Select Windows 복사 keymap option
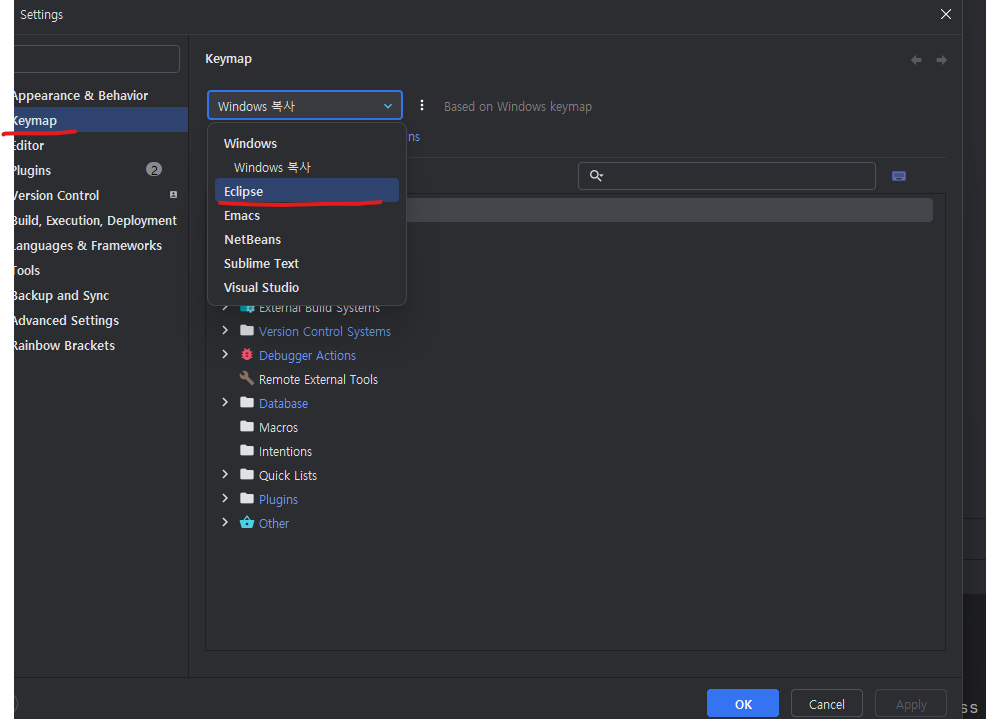Screen dimensions: 986x719 pyautogui.click(x=307, y=167)
